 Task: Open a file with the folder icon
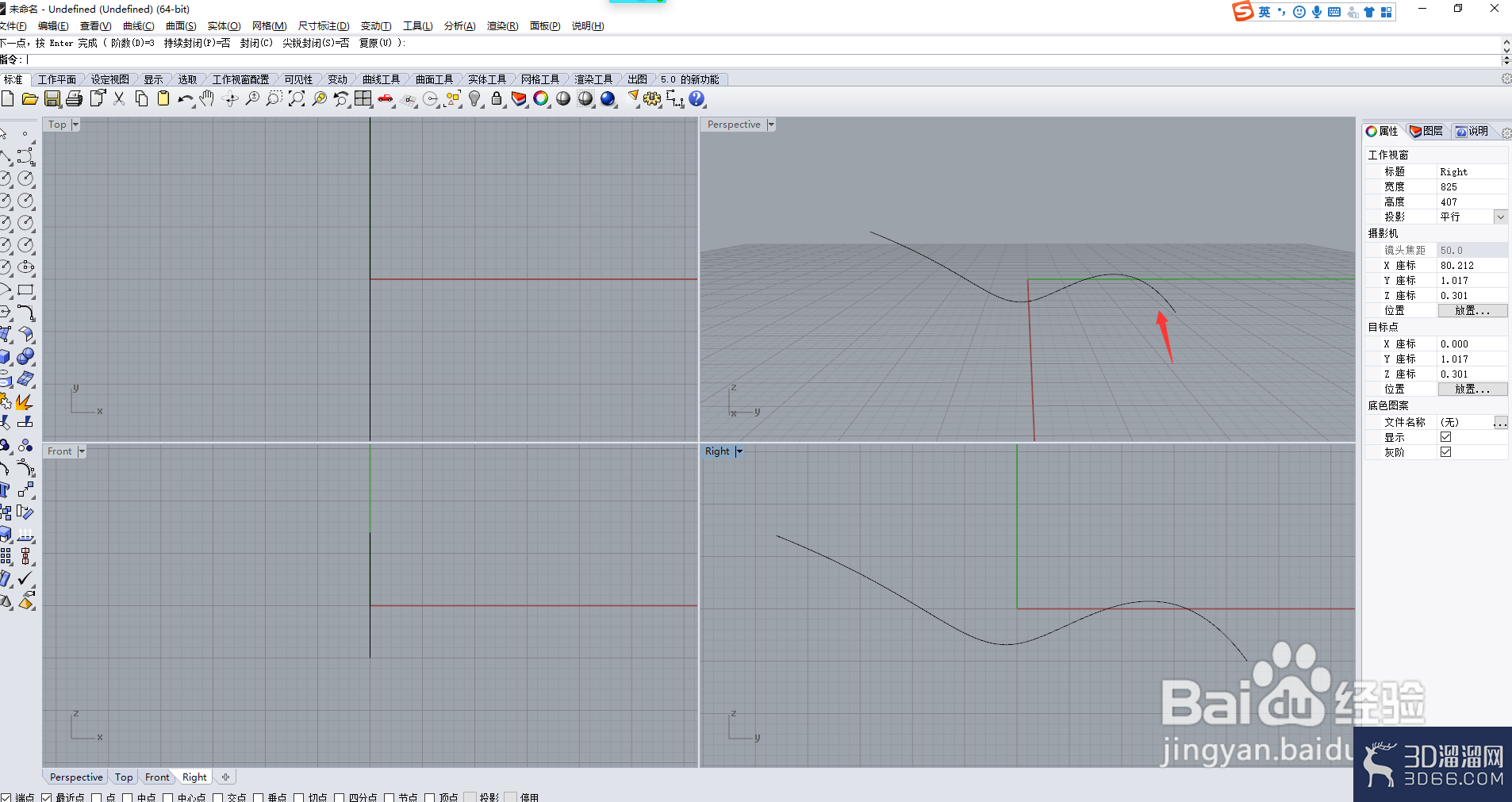pyautogui.click(x=30, y=98)
